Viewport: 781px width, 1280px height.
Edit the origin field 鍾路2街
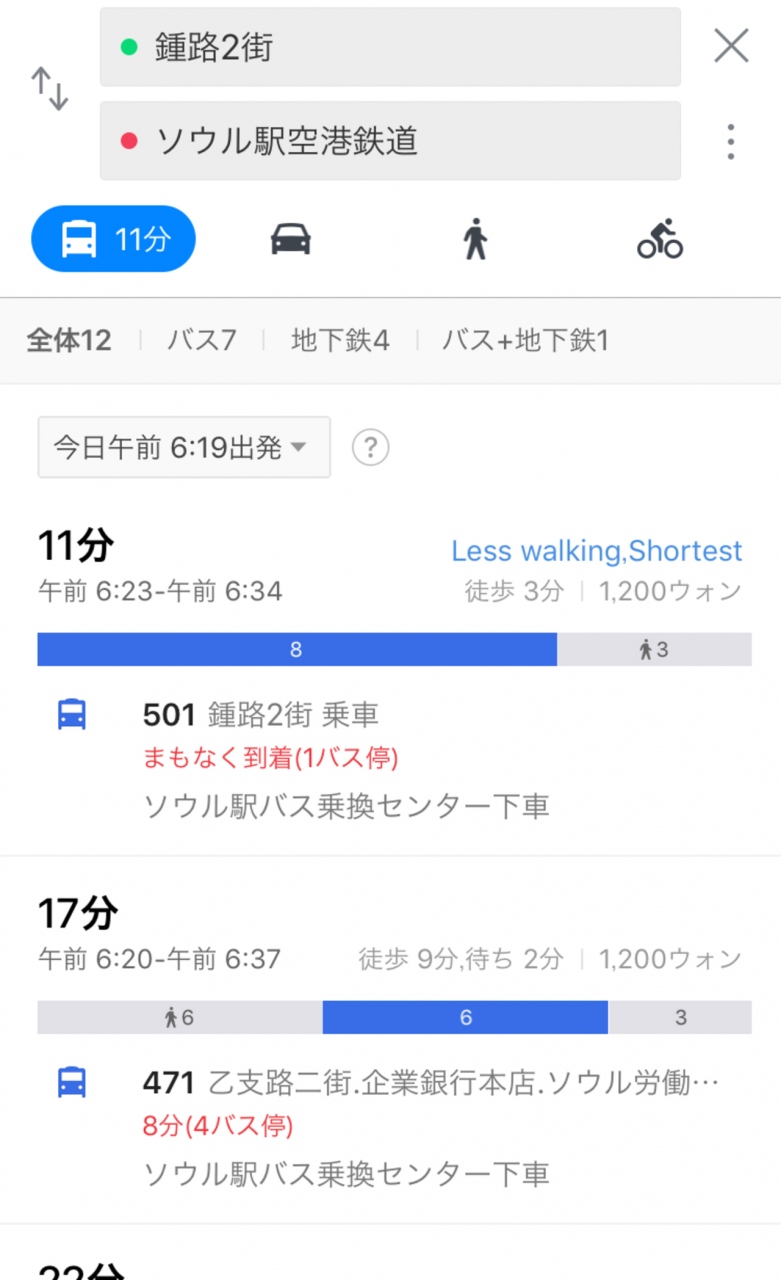pos(390,47)
